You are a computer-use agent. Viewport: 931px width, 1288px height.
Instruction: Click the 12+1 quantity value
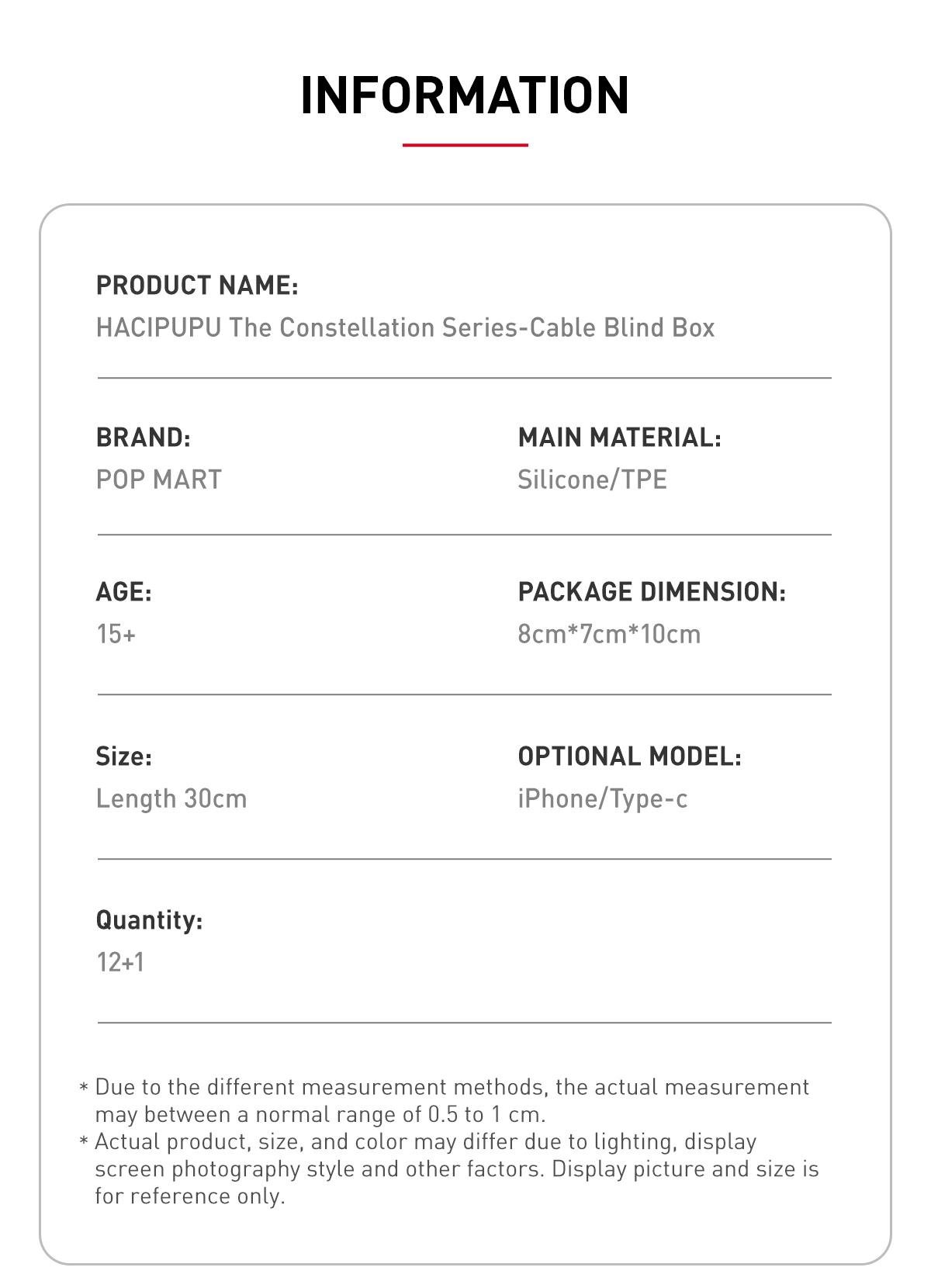coord(119,962)
